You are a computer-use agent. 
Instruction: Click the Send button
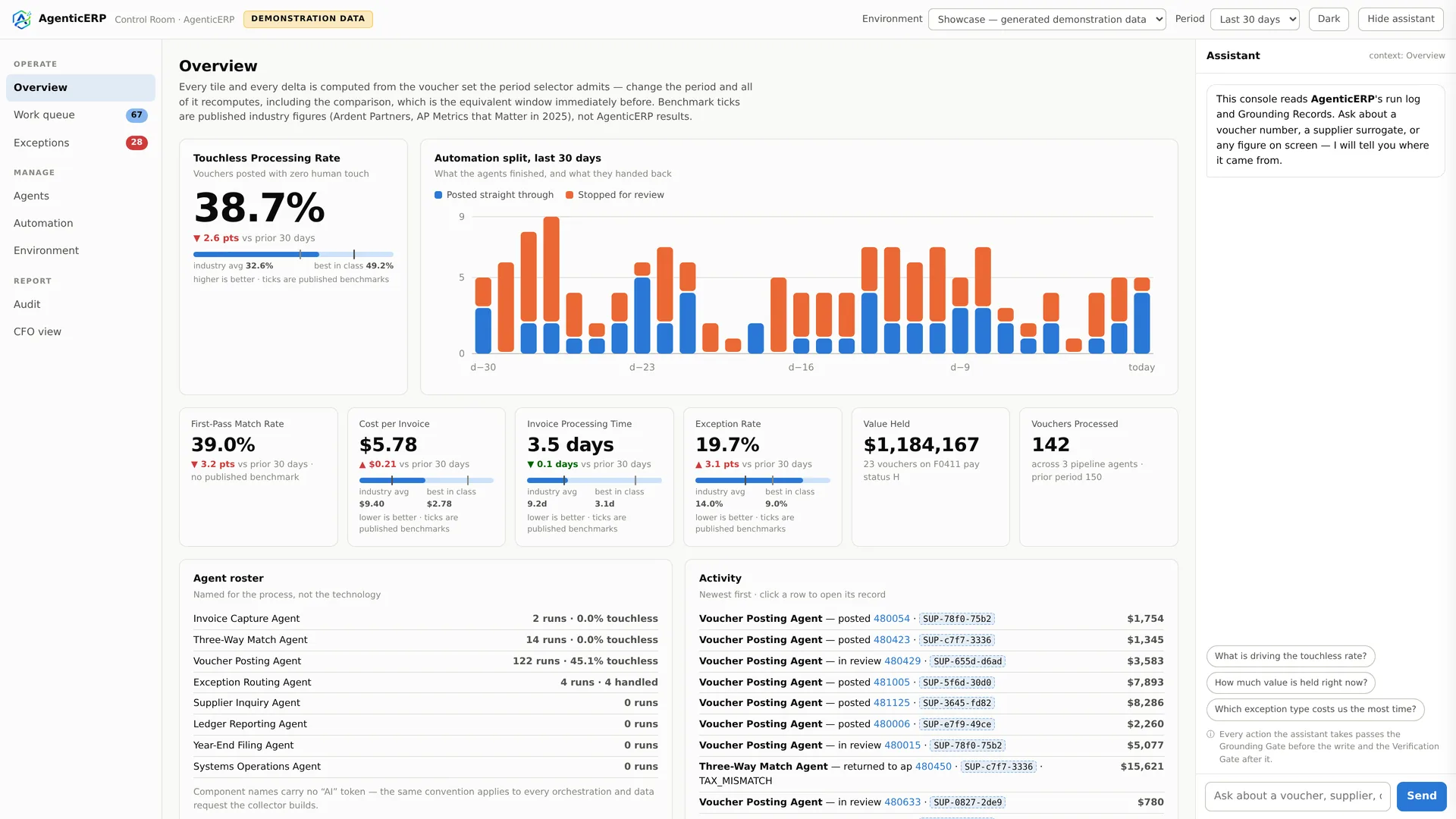(x=1421, y=796)
